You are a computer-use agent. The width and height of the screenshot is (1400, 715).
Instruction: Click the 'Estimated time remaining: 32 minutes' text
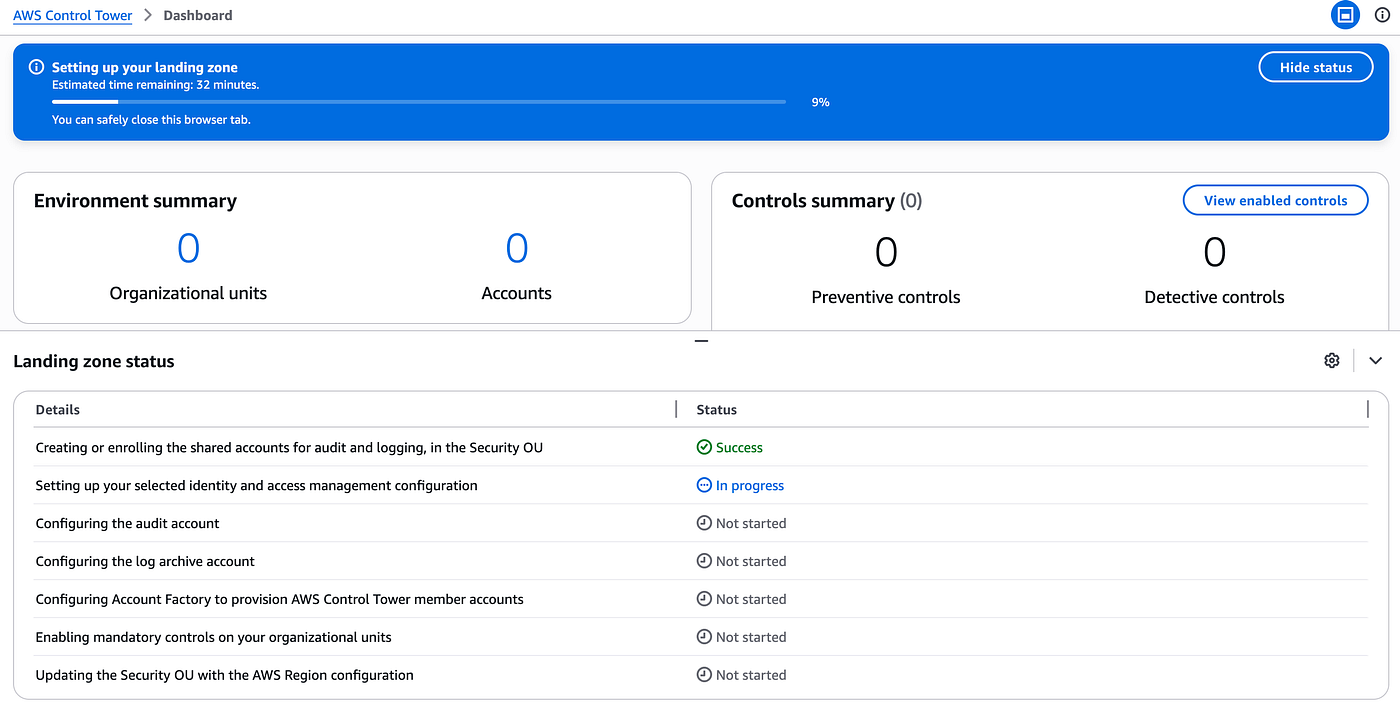point(155,85)
